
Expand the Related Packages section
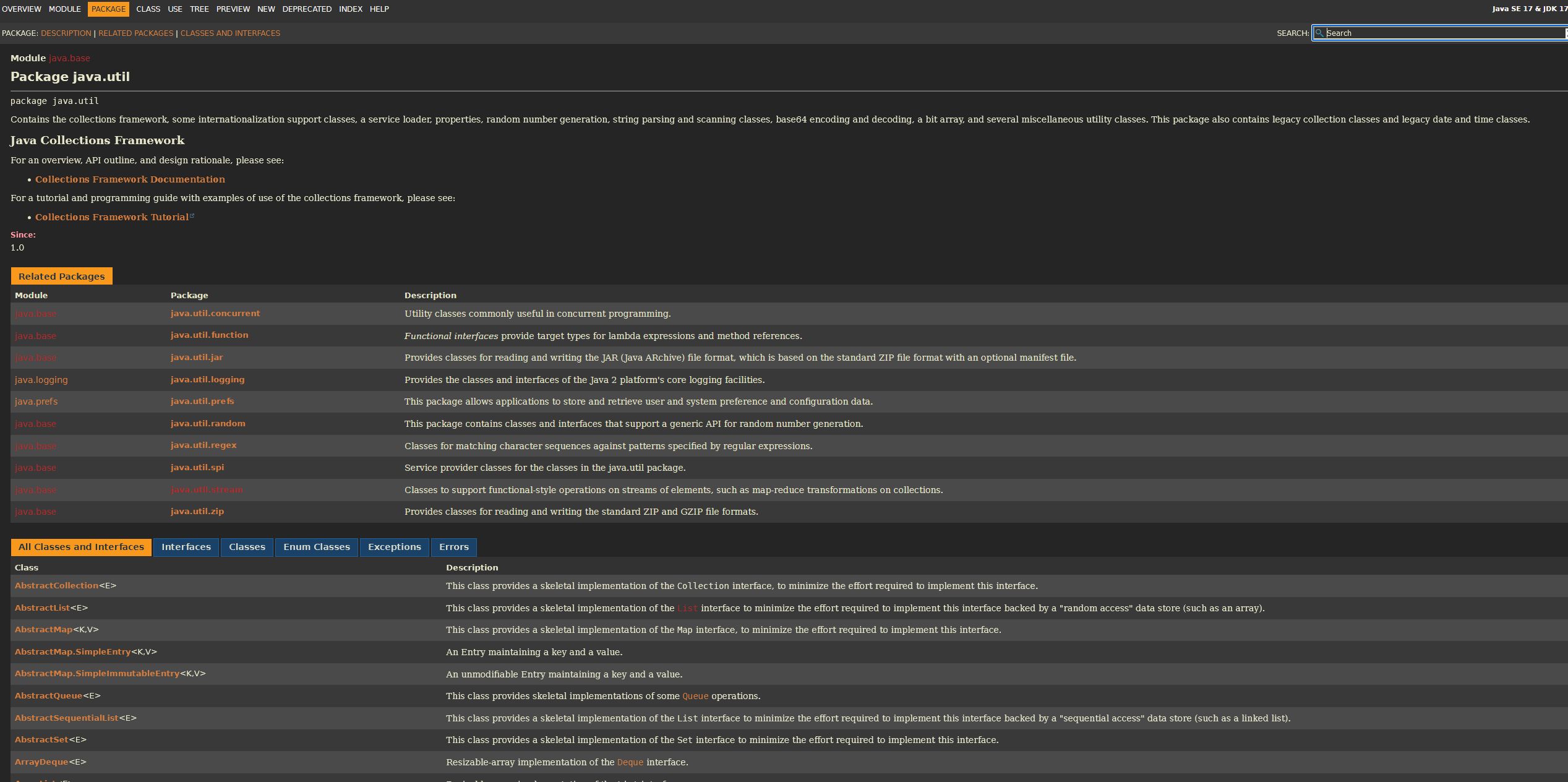[x=61, y=275]
